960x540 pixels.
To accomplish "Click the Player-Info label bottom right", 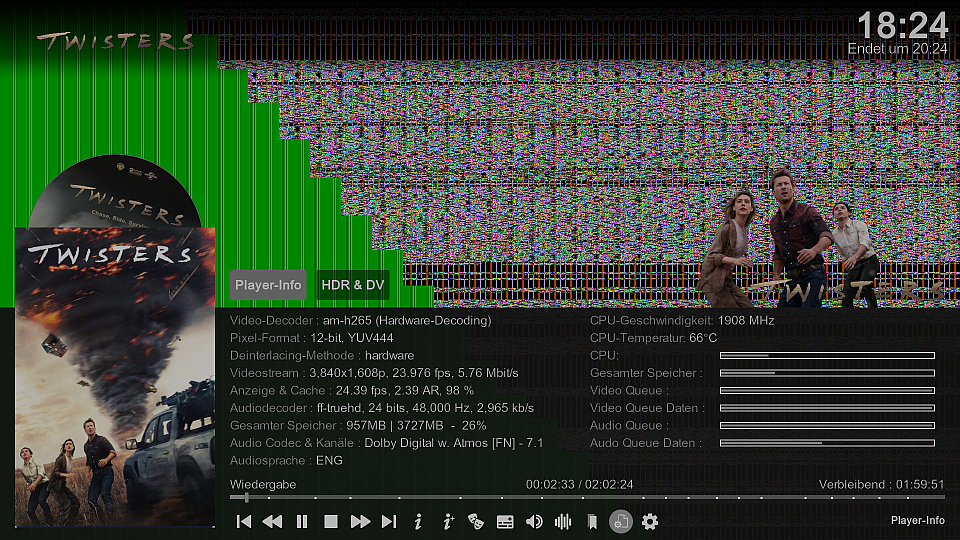I will pos(918,520).
